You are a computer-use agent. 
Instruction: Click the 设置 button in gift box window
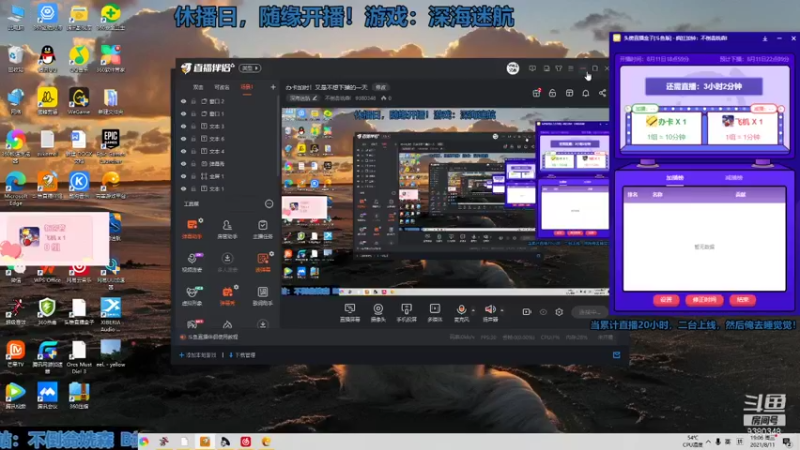[666, 299]
